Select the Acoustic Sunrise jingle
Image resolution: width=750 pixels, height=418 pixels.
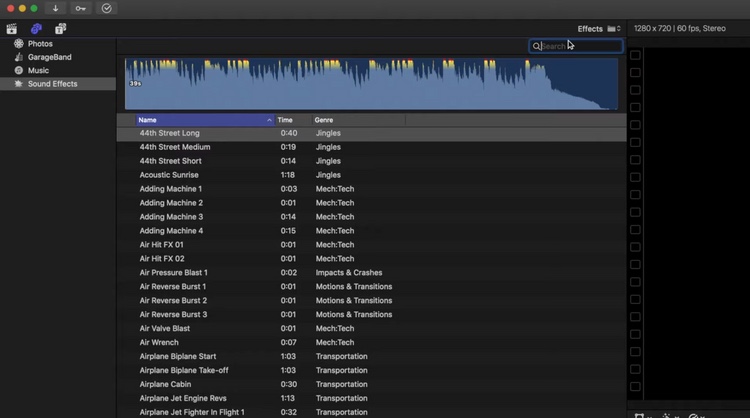coord(169,175)
